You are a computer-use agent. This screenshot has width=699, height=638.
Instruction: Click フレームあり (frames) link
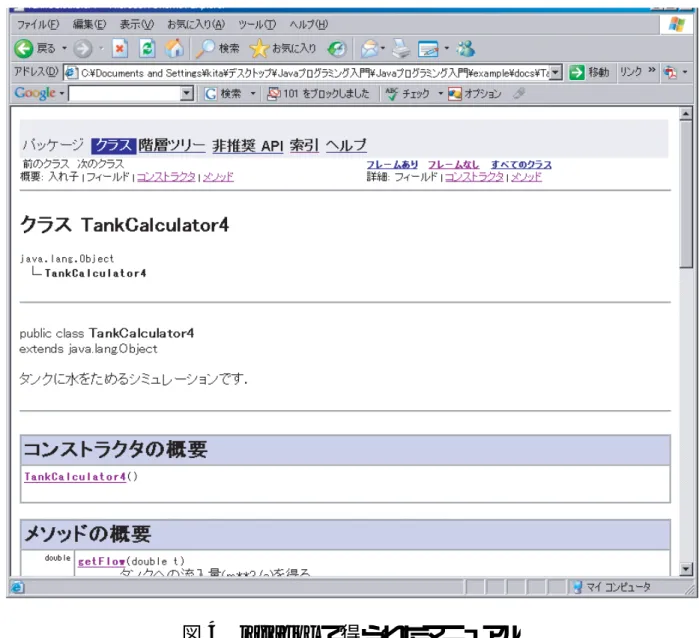click(392, 165)
